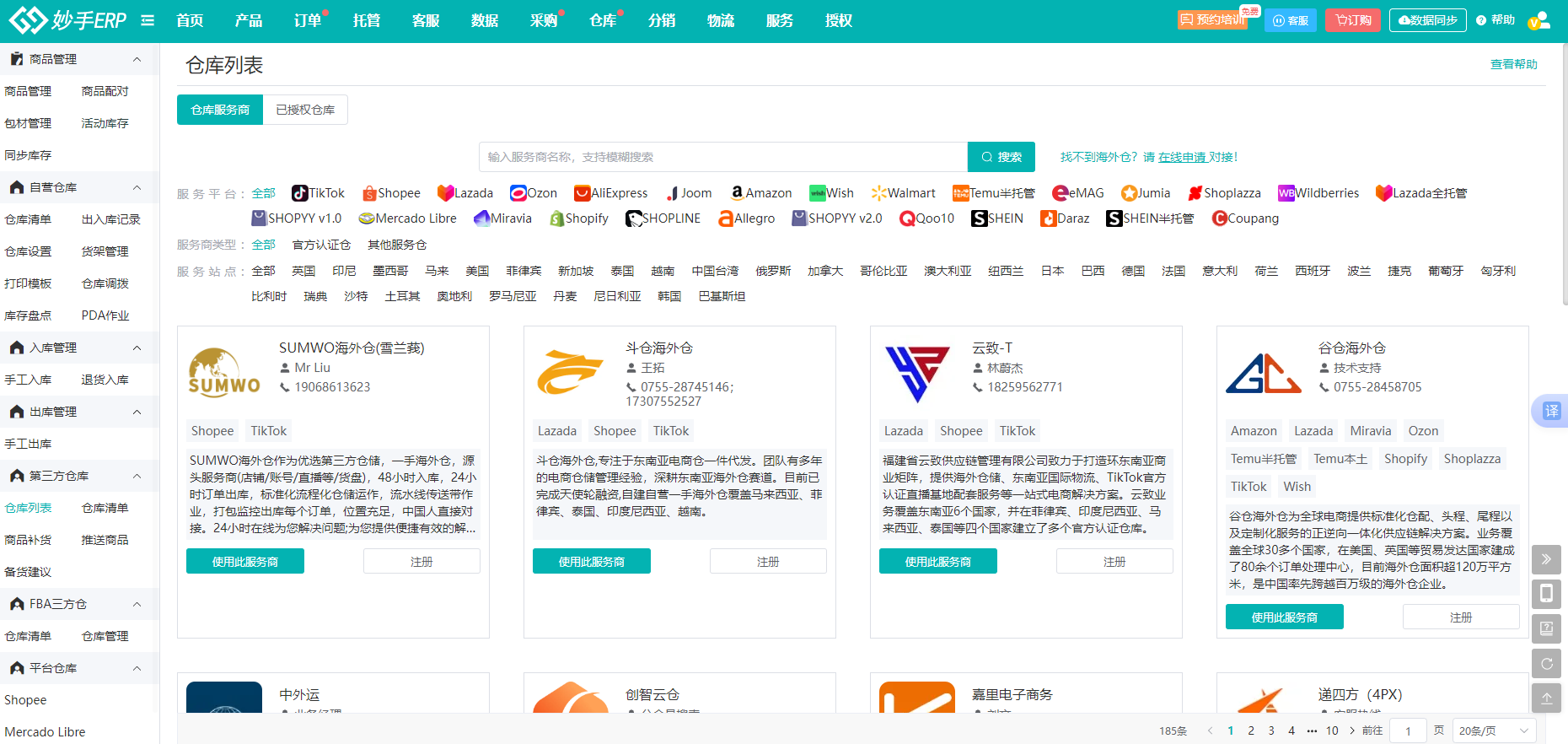
Task: Filter by Coupang platform
Action: [x=1245, y=218]
